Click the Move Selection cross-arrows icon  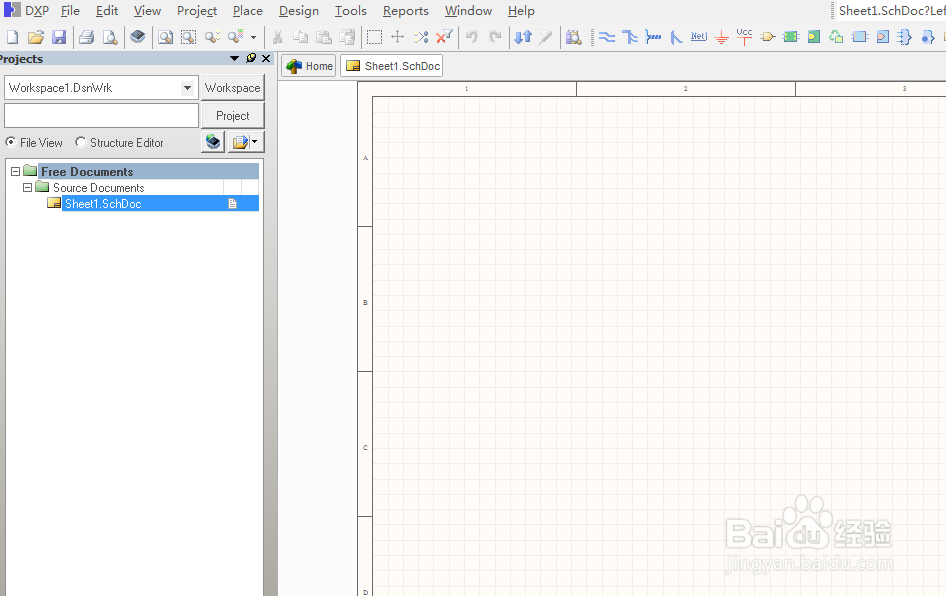pyautogui.click(x=398, y=37)
